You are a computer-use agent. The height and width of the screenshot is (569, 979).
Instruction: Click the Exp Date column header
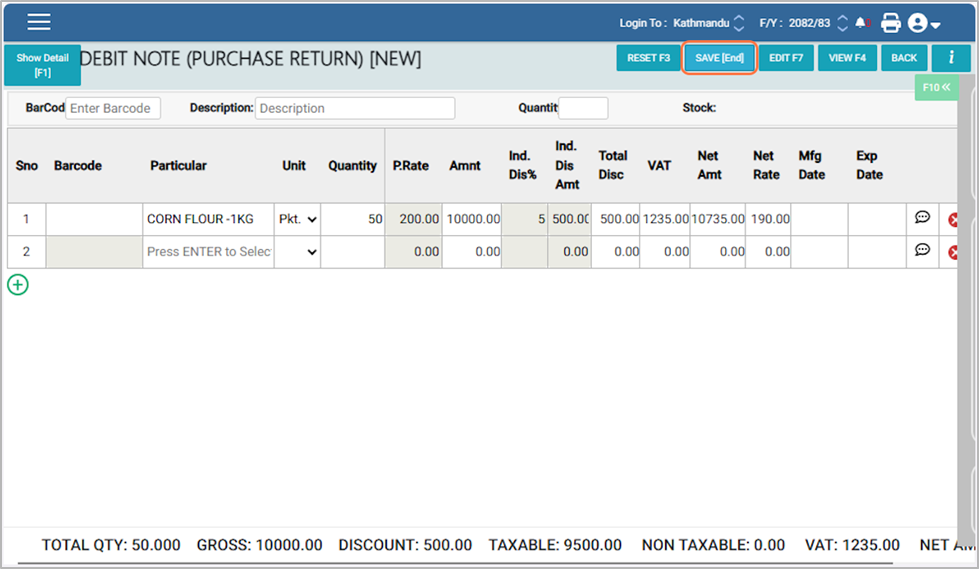click(x=869, y=165)
